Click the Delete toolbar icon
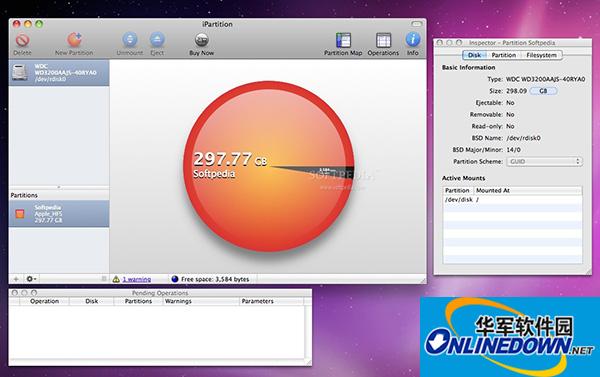600x377 pixels. tap(22, 40)
